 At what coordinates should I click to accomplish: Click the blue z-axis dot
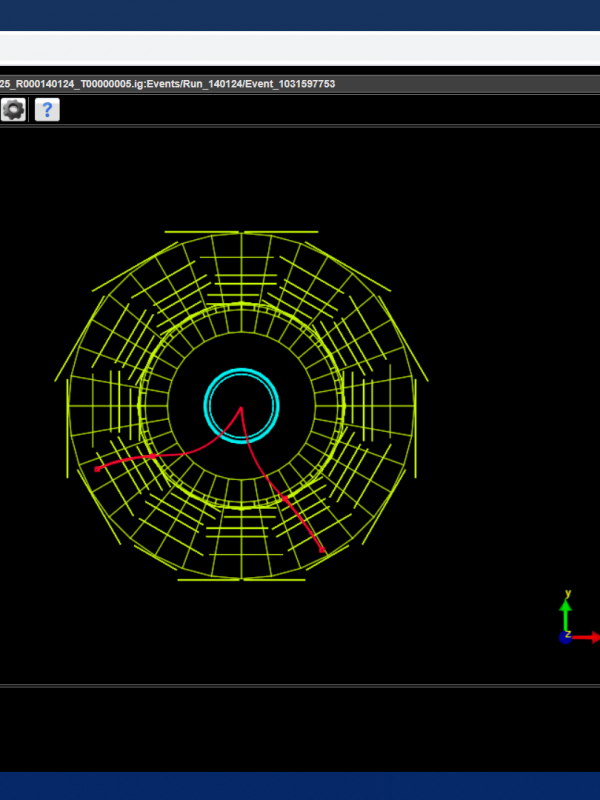(565, 637)
